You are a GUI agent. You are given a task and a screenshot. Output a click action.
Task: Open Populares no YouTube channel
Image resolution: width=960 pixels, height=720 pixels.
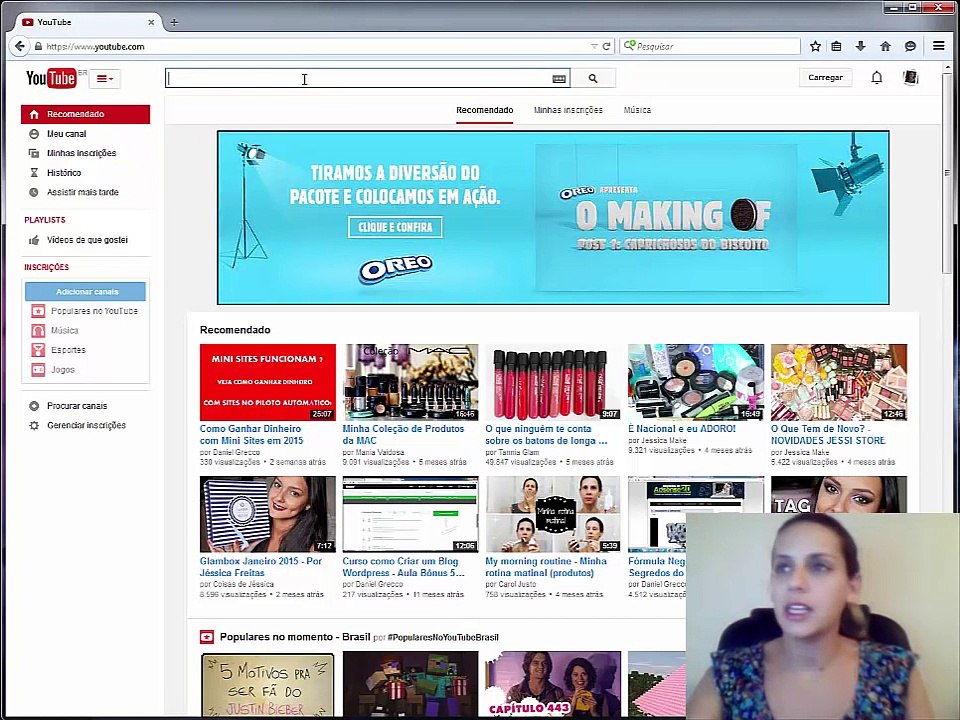(94, 311)
